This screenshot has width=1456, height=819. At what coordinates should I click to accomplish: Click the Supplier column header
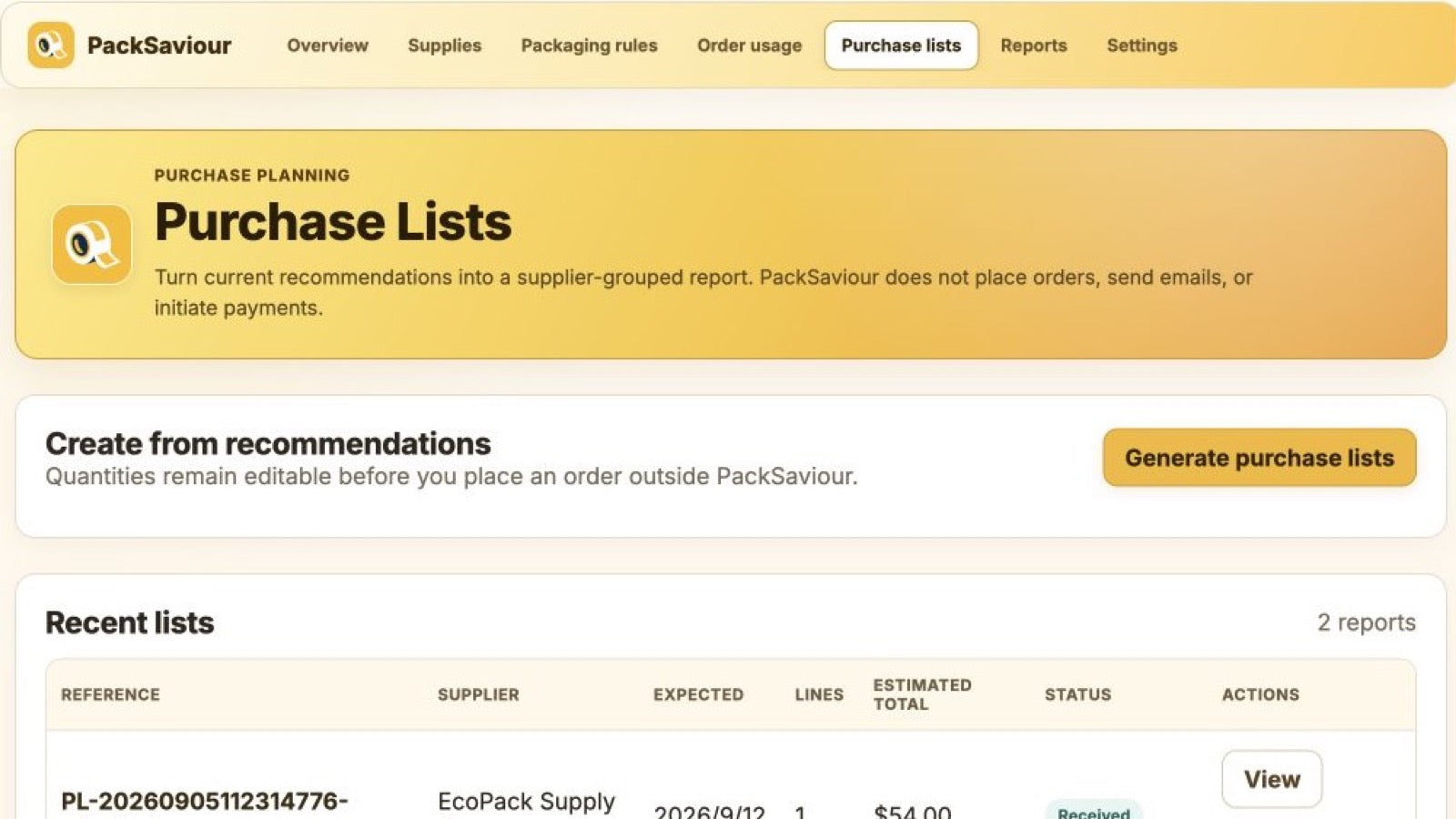478,694
